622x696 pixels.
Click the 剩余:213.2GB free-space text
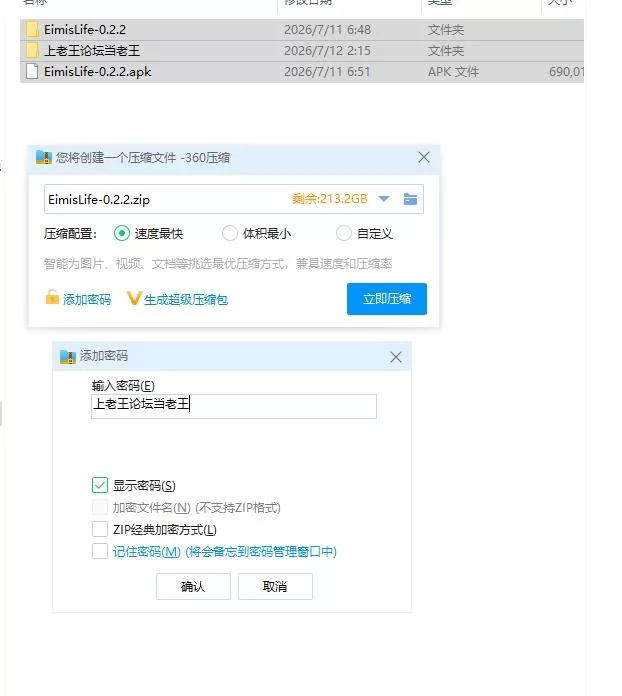click(330, 198)
